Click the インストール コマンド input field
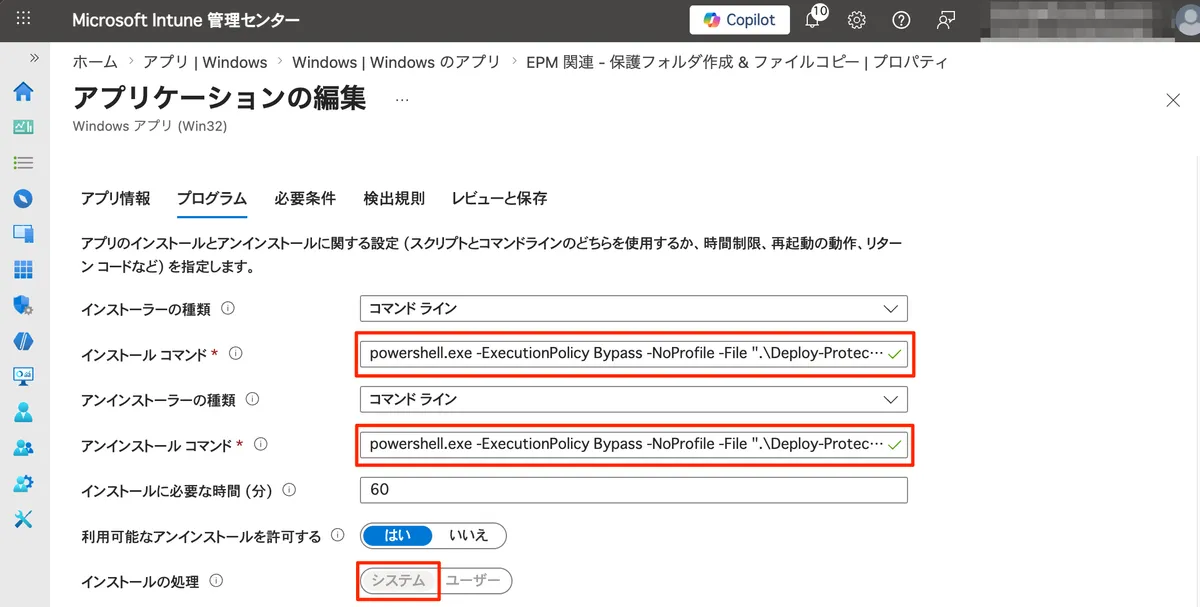The image size is (1200, 607). pos(634,353)
